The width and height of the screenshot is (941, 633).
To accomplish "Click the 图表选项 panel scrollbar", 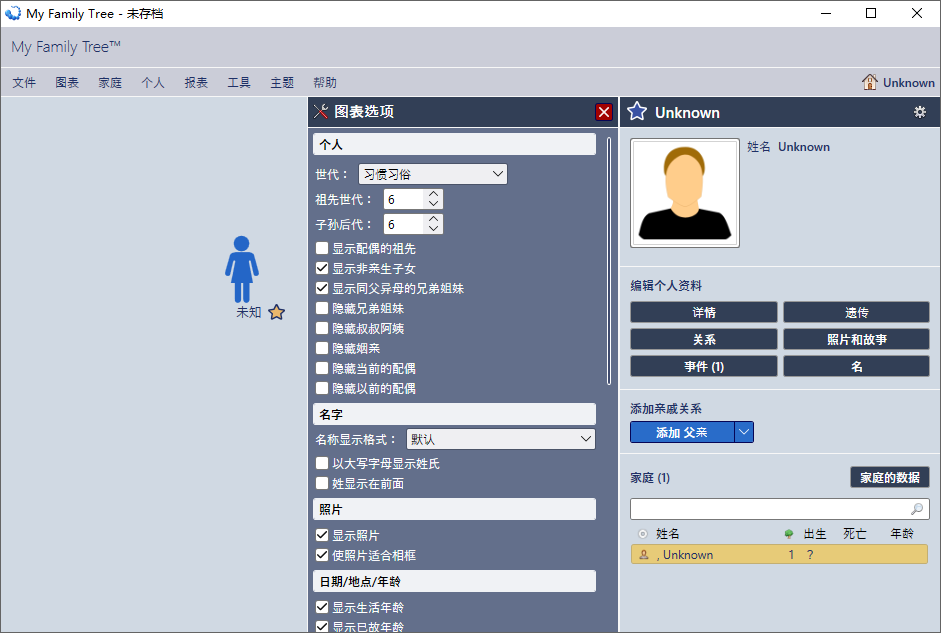I will pos(609,261).
